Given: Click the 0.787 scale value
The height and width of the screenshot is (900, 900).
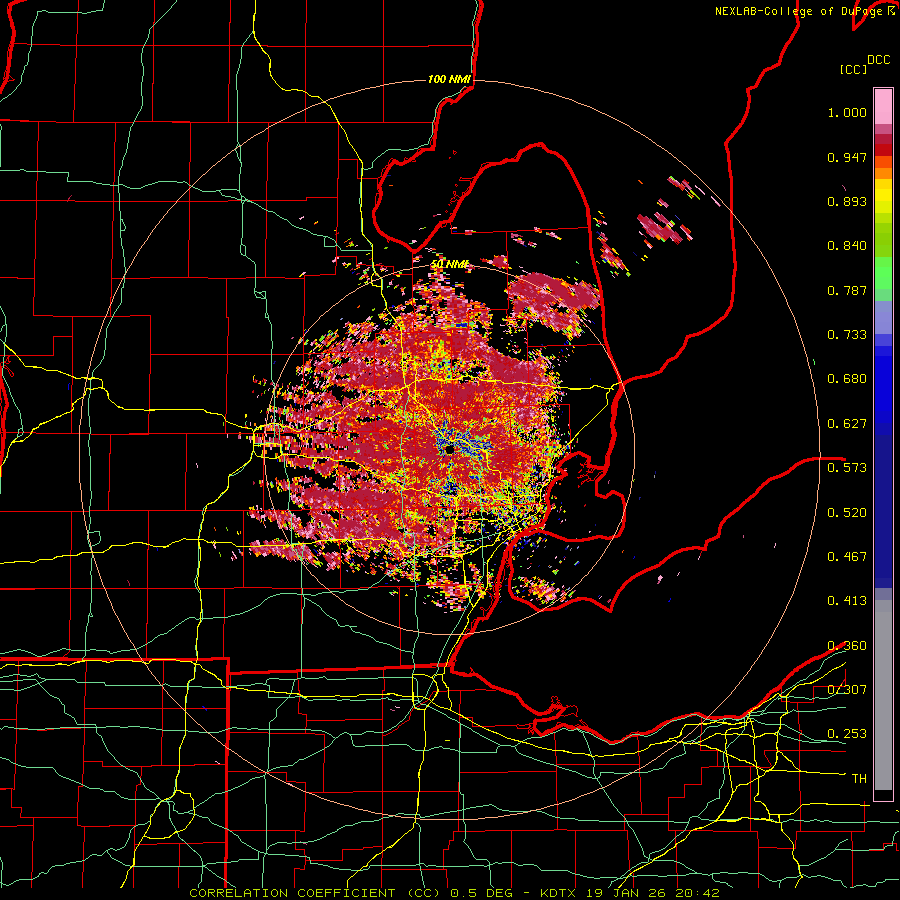Looking at the screenshot, I should (x=847, y=290).
